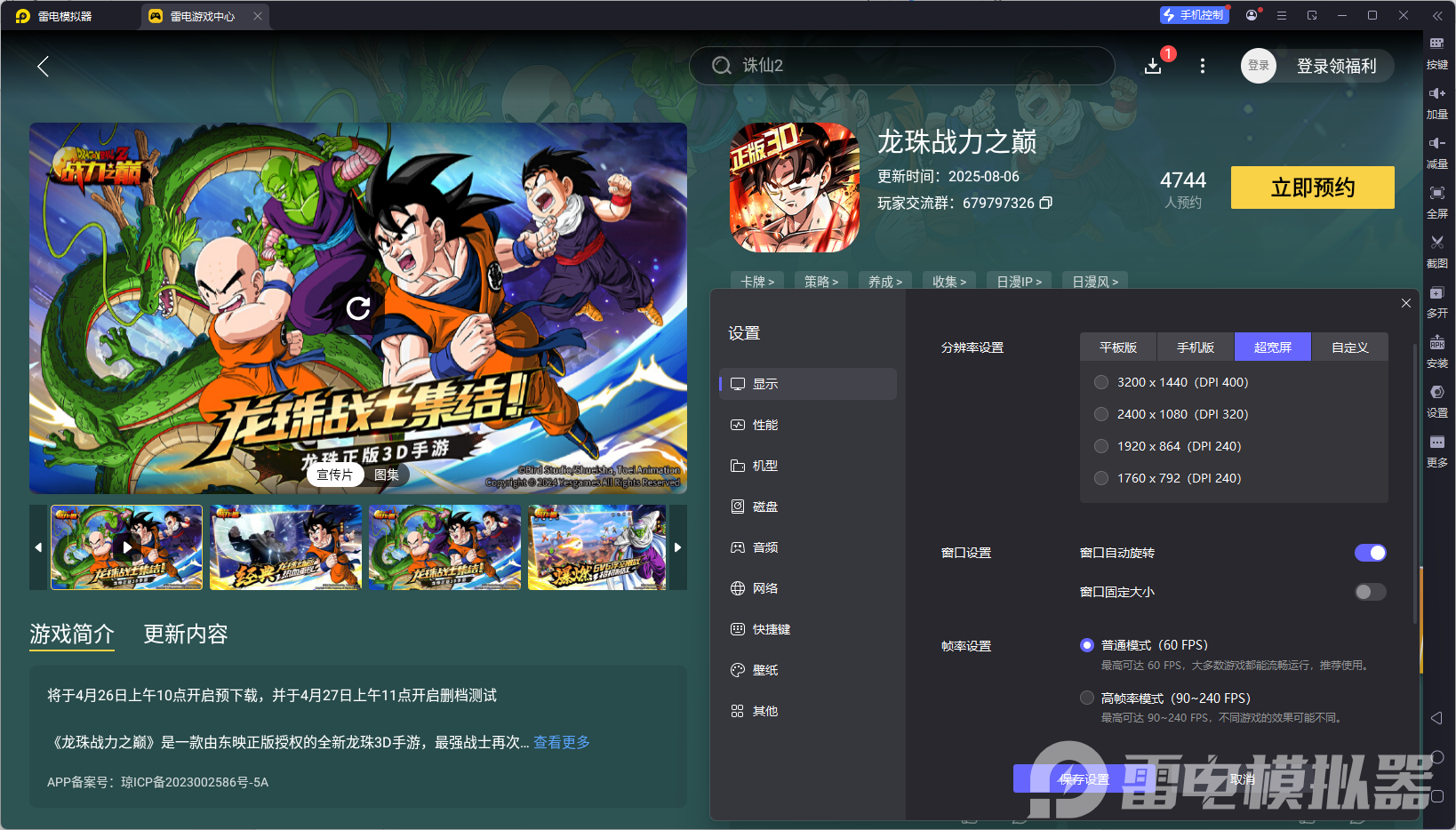
Task: Enable the 窗口固定大小 switch
Action: (x=1370, y=592)
